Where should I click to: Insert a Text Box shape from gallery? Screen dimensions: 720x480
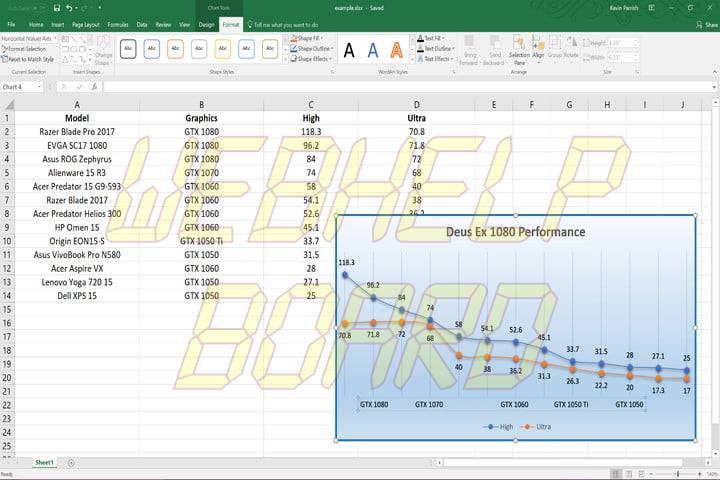(x=65, y=40)
